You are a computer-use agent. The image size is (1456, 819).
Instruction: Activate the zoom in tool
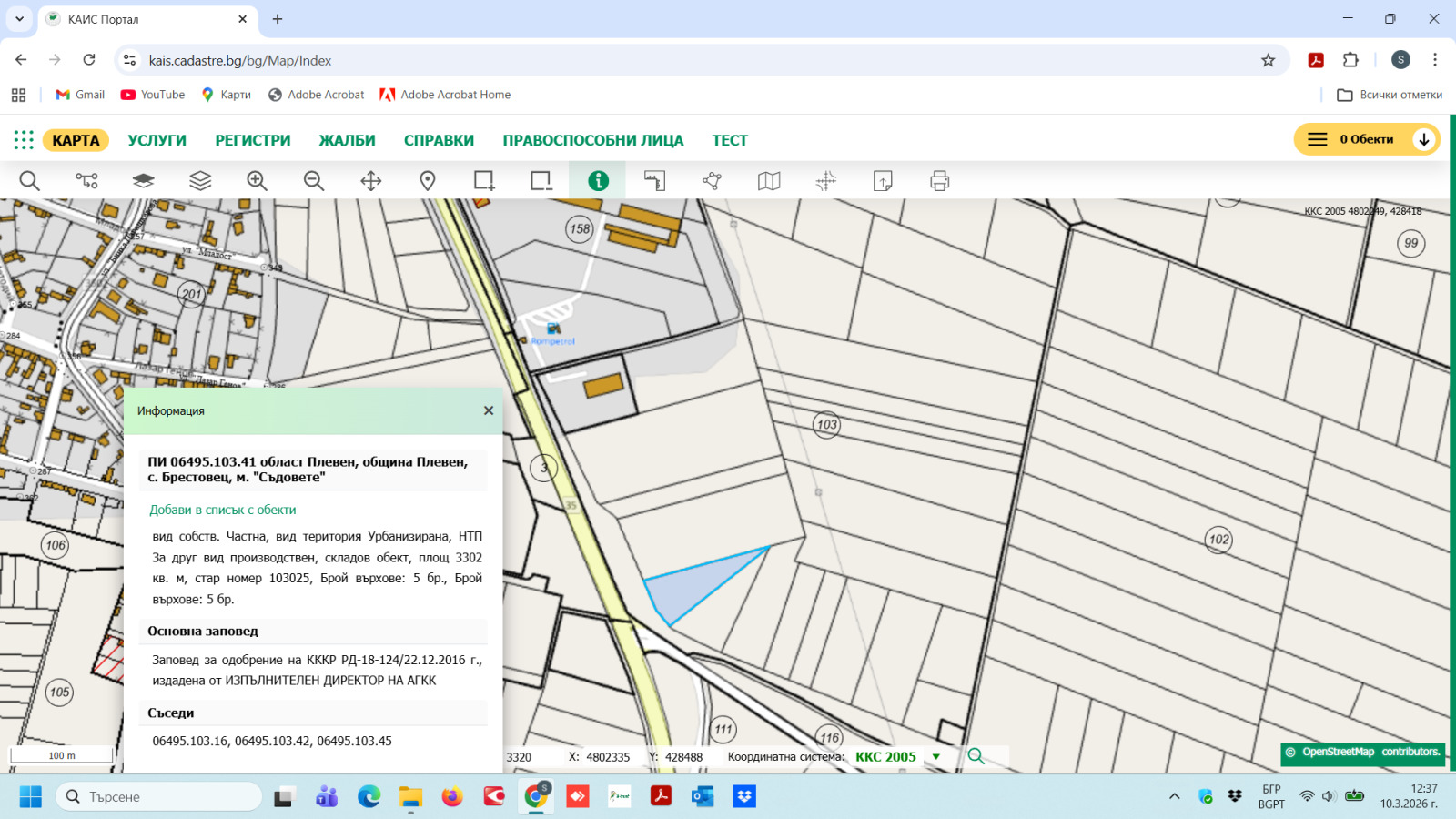click(256, 180)
